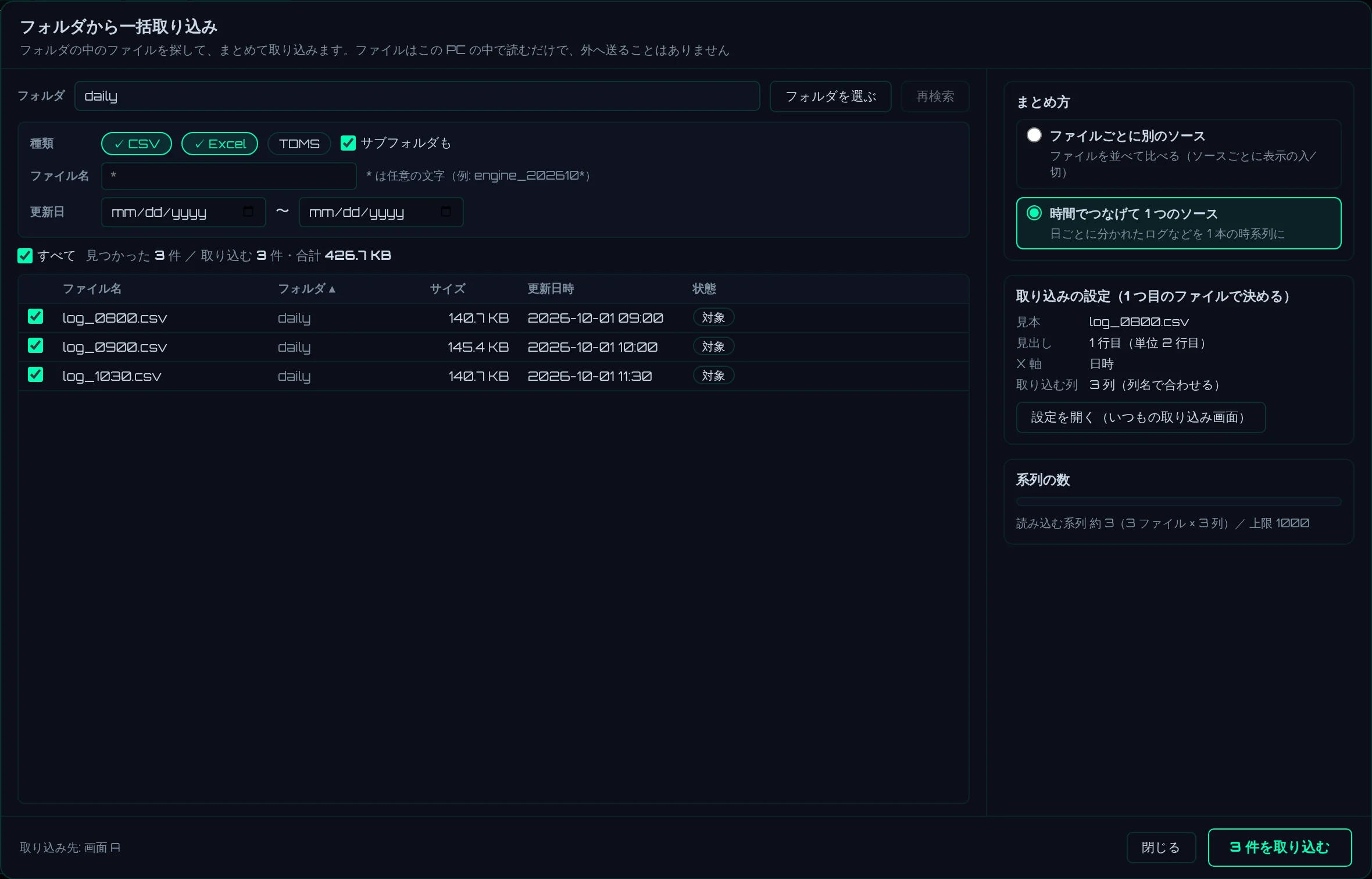Click the 取り込み先: 画面 A status text

(70, 848)
